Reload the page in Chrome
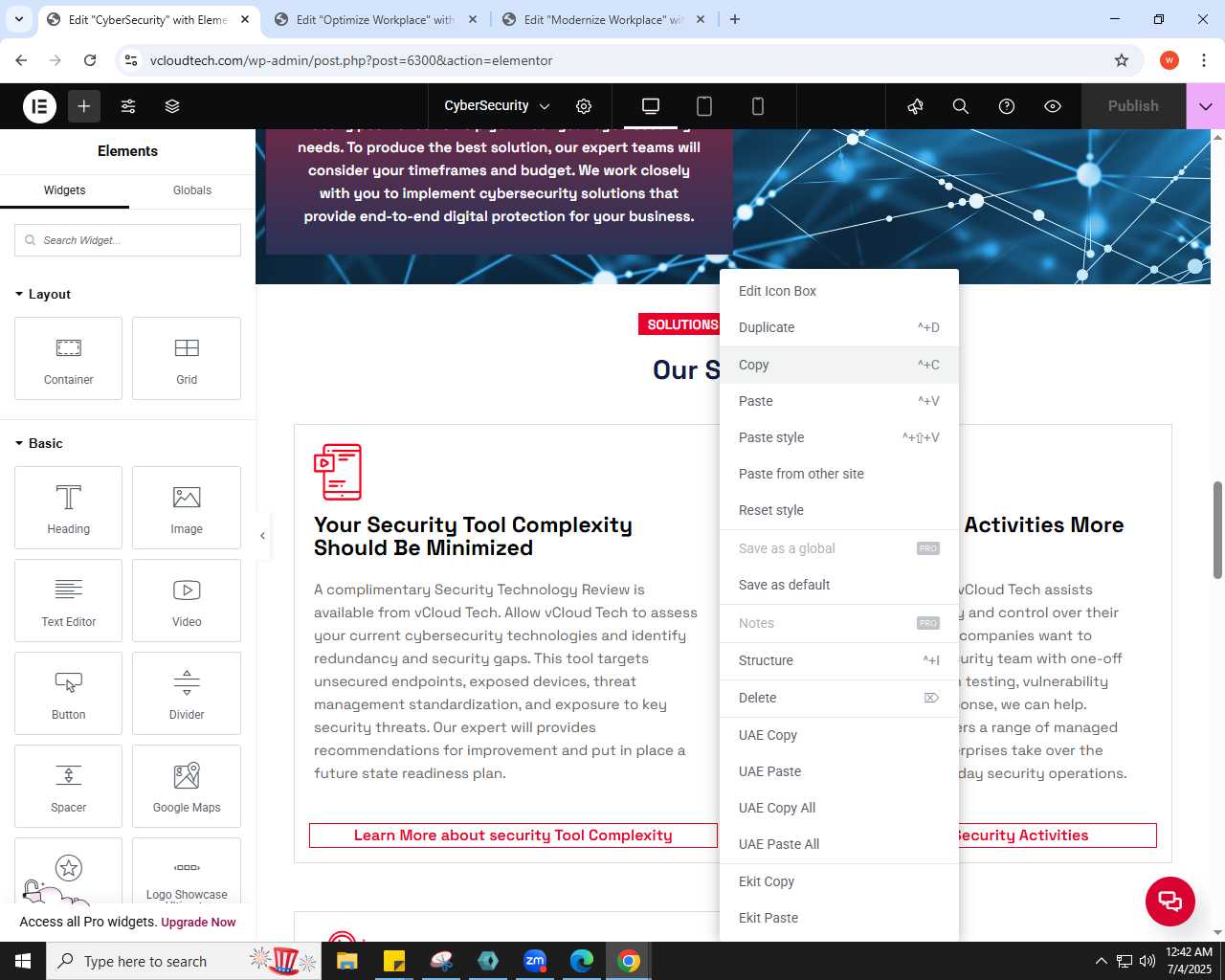 90,60
